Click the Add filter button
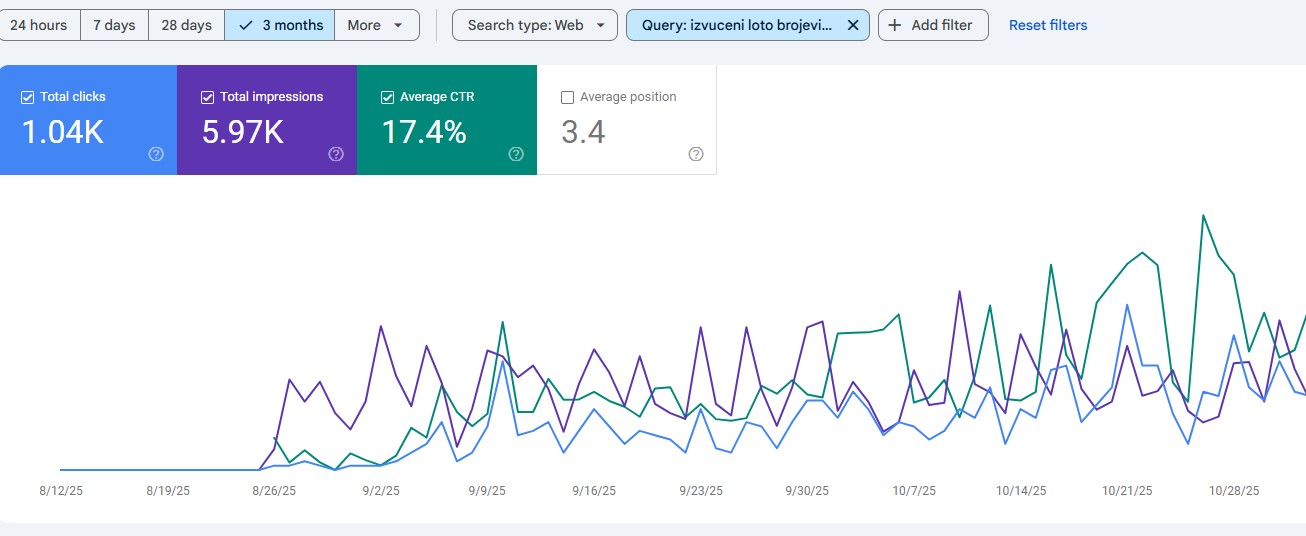This screenshot has width=1306, height=536. coord(932,25)
